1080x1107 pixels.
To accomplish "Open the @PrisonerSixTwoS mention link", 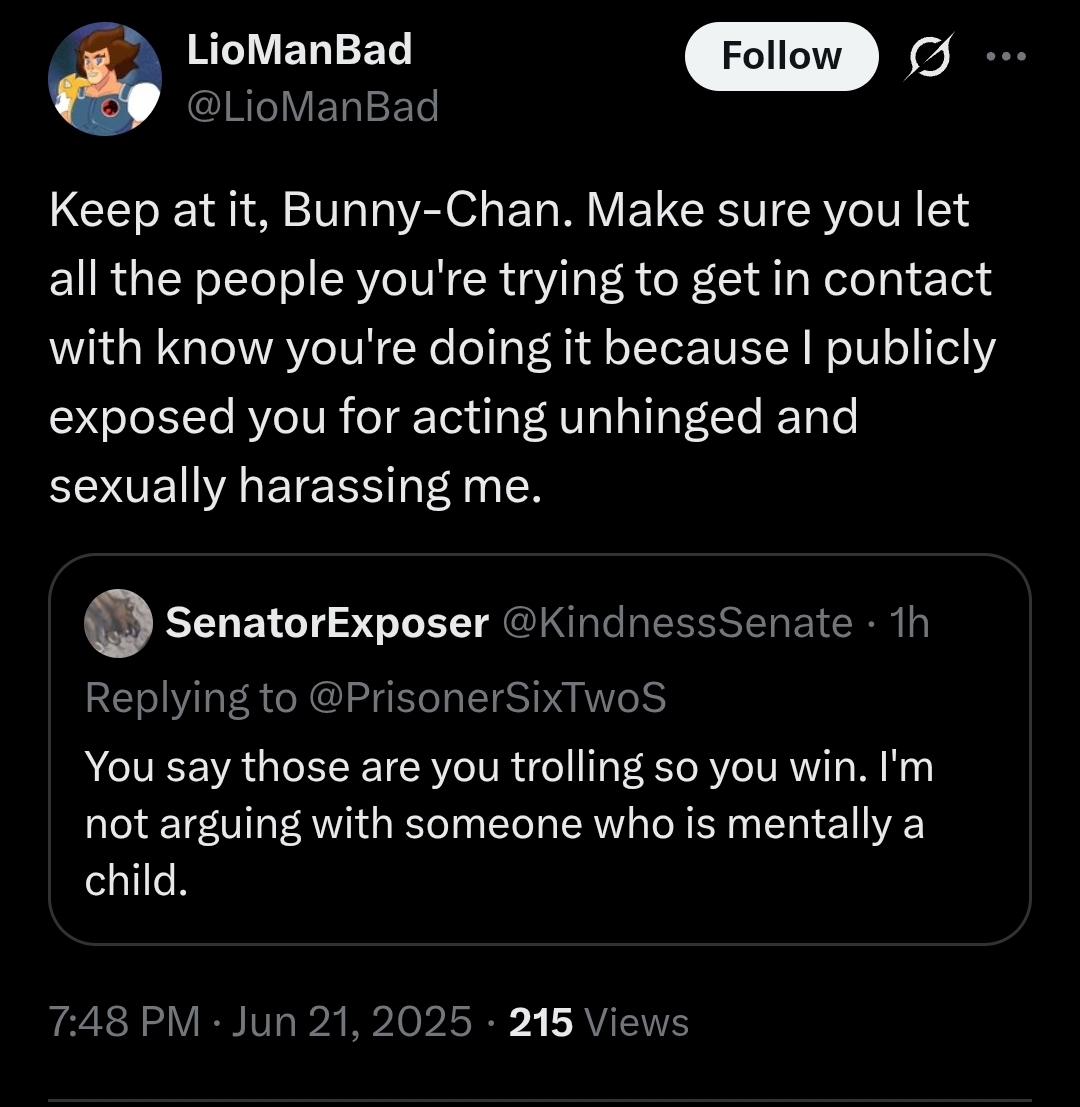I will [488, 698].
